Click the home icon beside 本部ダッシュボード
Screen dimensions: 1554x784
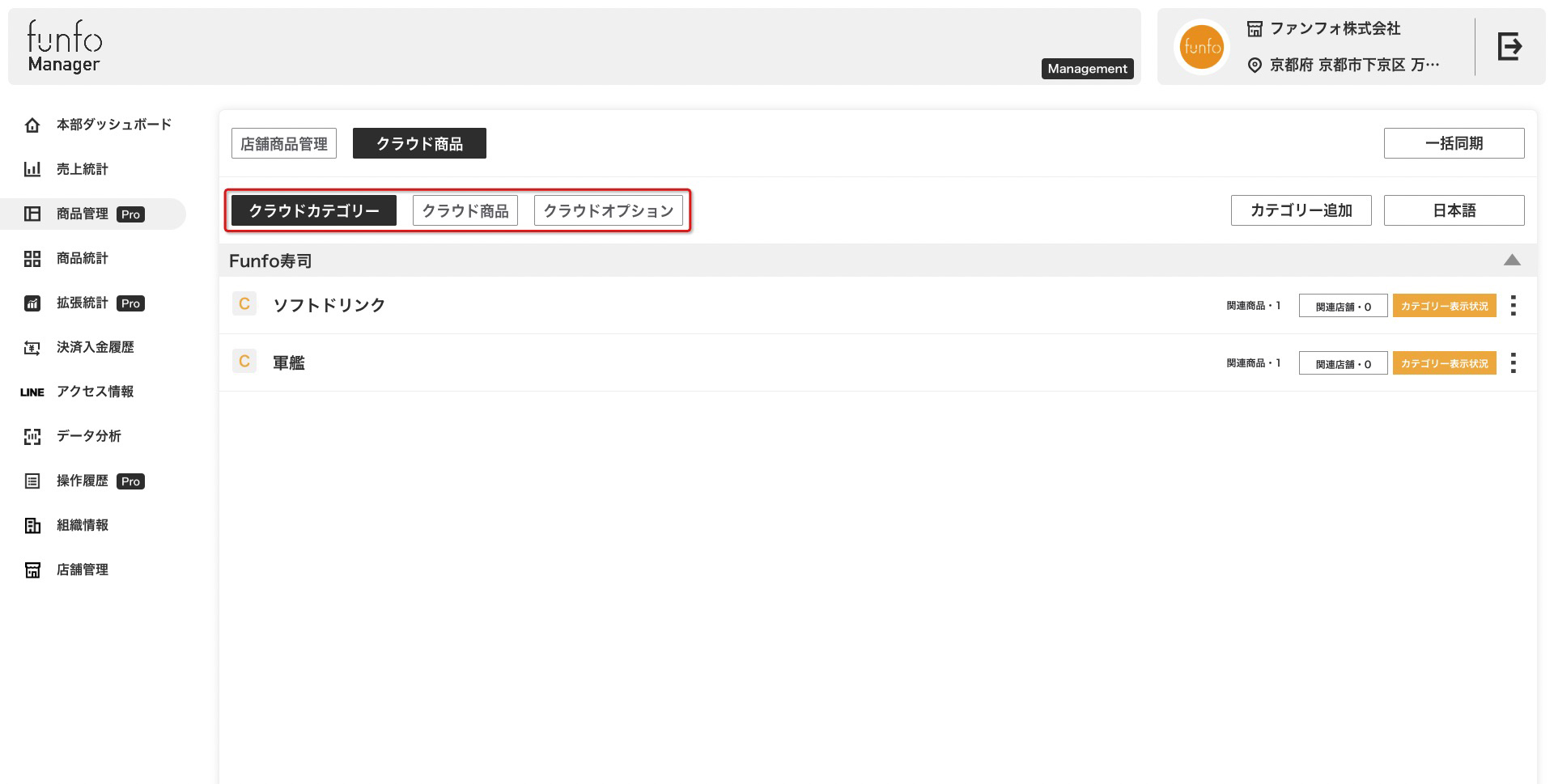32,125
